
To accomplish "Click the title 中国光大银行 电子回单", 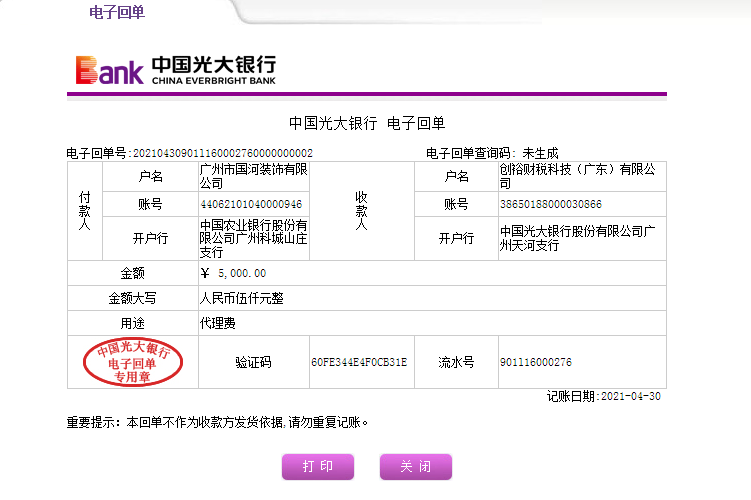I will (367, 123).
